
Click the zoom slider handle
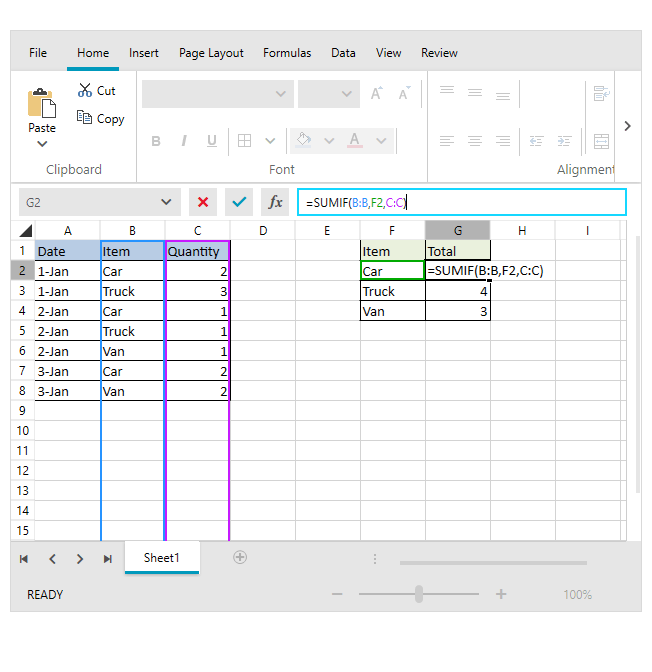[x=419, y=594]
